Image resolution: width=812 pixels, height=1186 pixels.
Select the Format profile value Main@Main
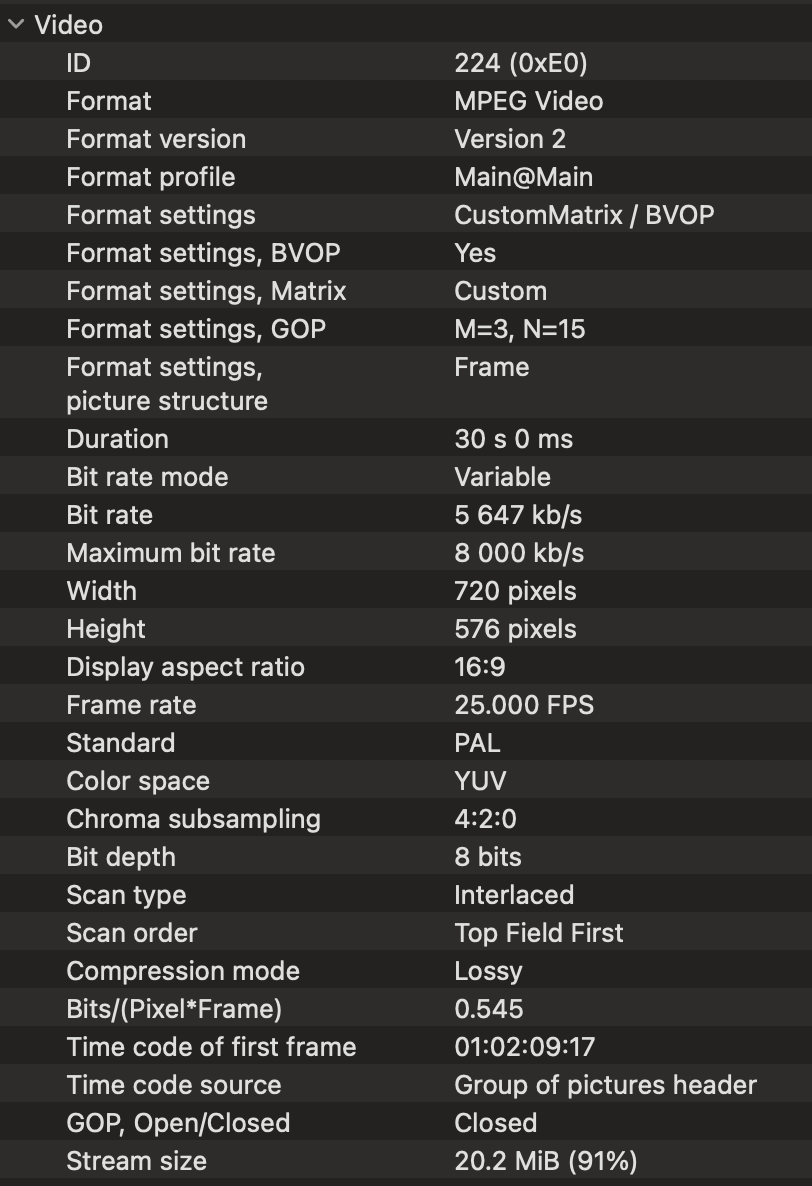[522, 177]
